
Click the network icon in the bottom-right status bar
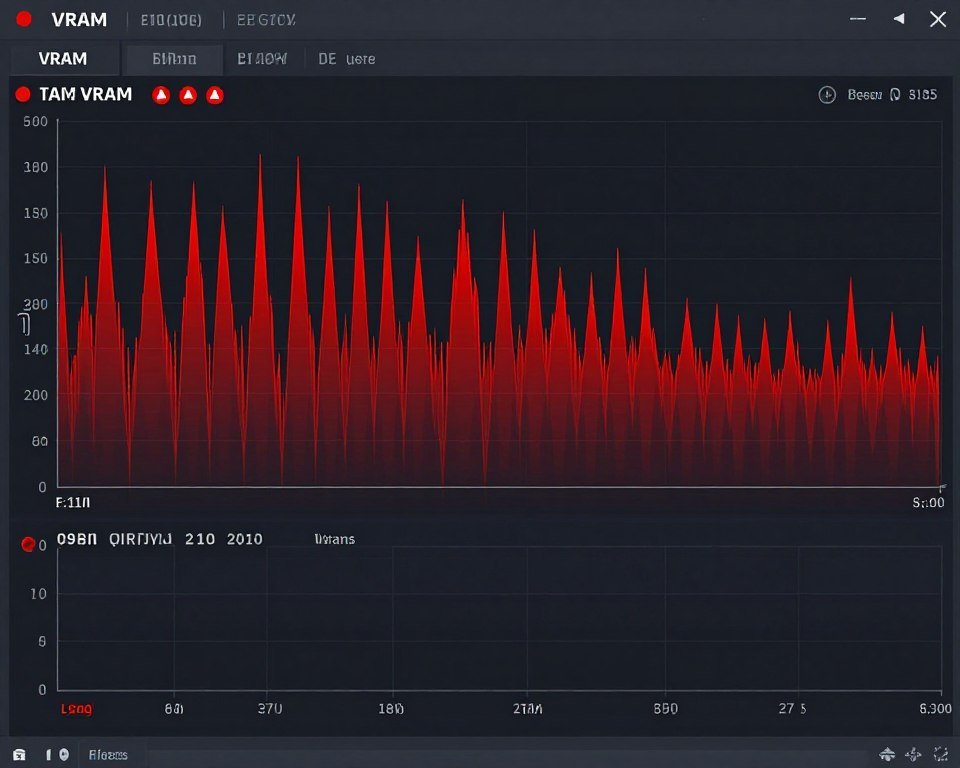click(888, 754)
